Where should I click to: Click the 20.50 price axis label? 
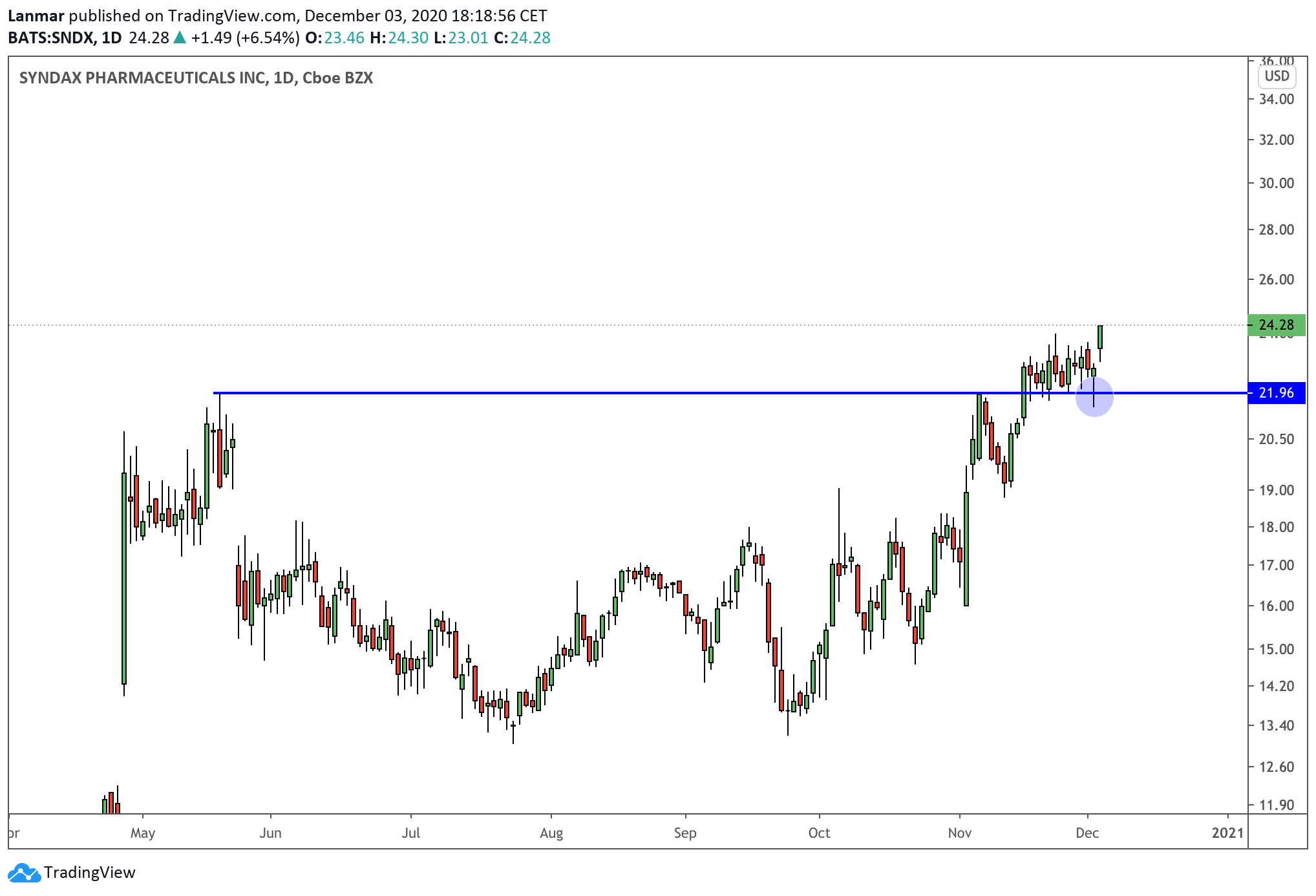click(1276, 439)
